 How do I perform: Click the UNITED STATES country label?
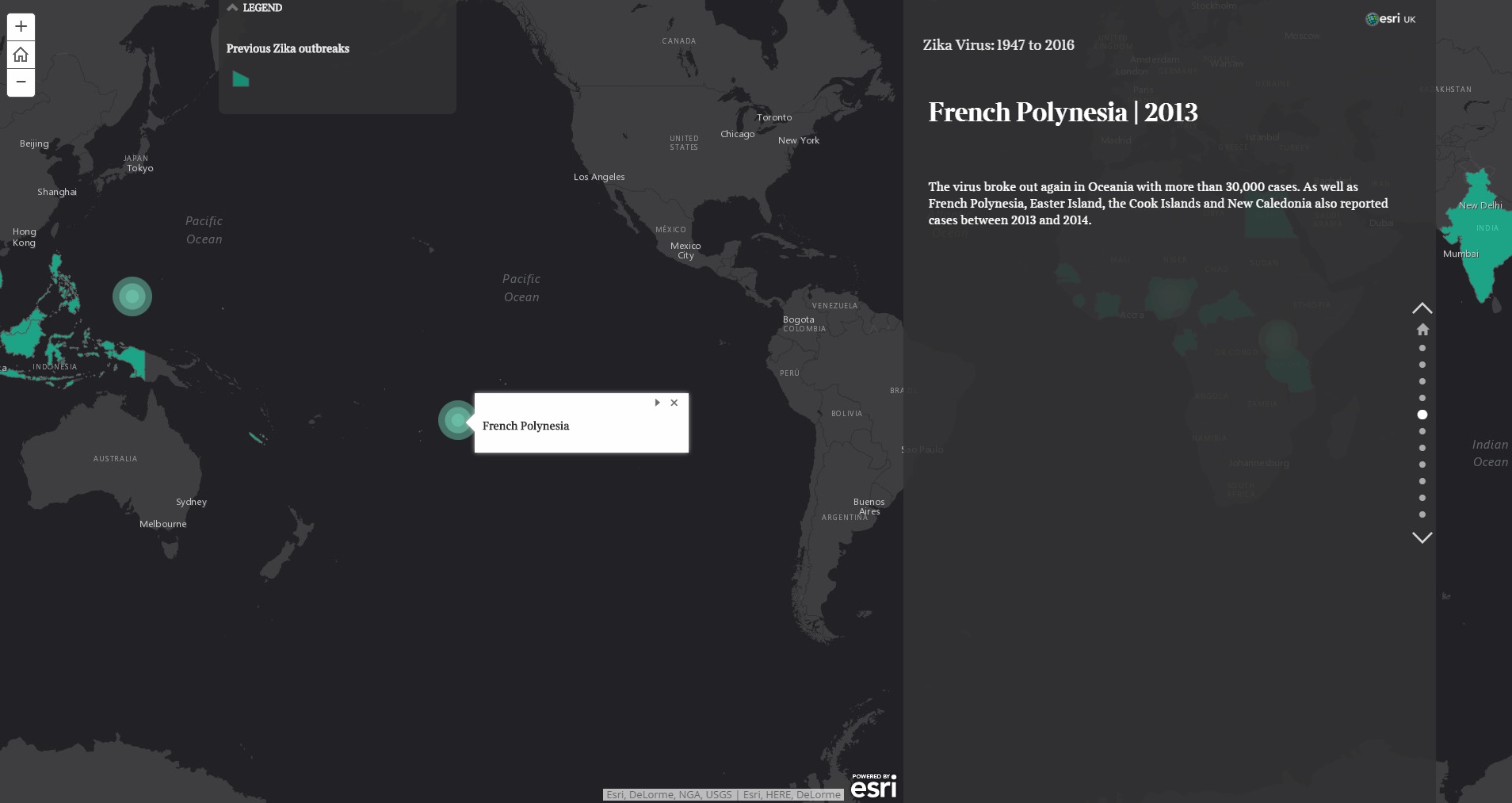coord(684,143)
